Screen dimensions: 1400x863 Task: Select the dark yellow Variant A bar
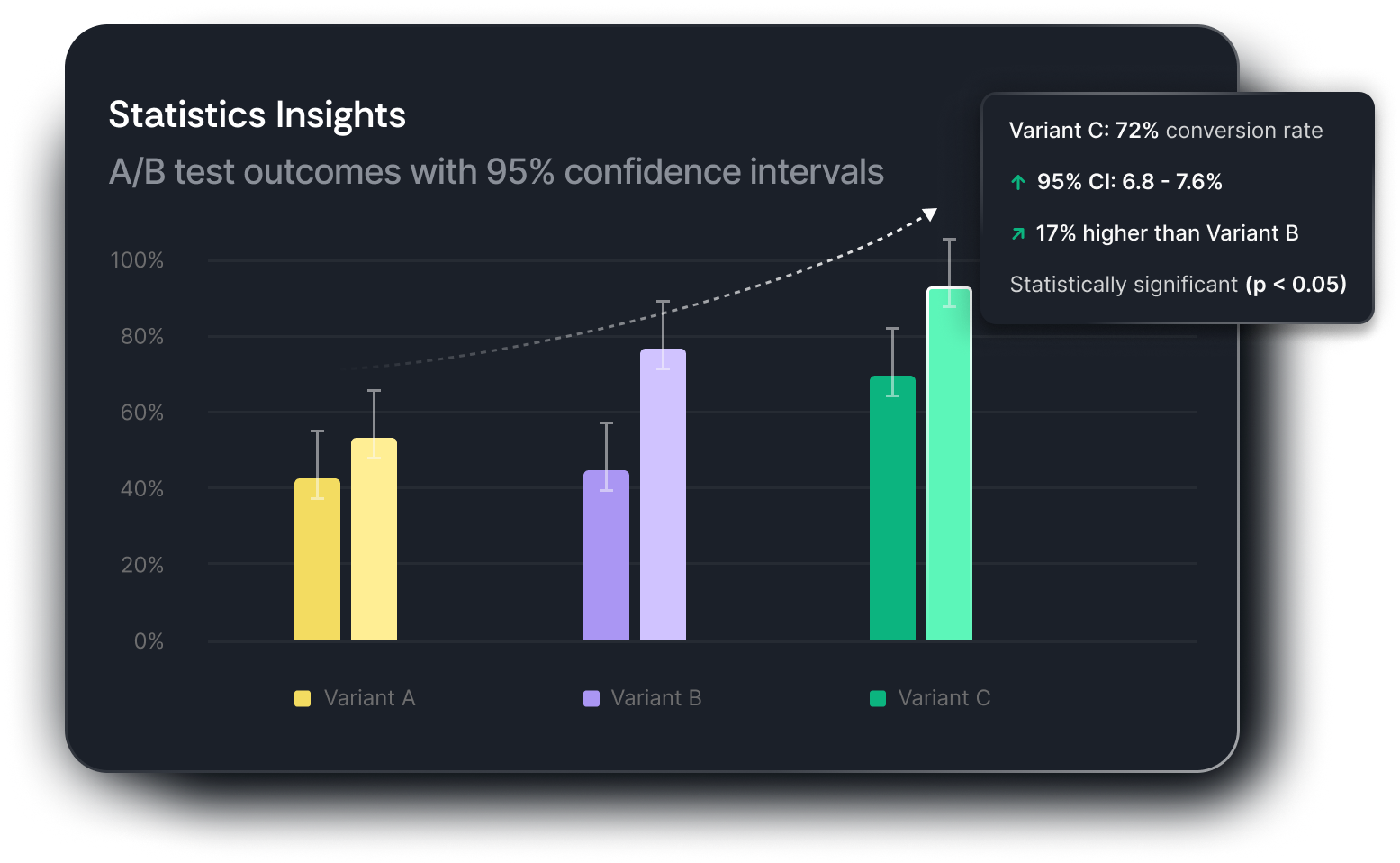pyautogui.click(x=317, y=563)
